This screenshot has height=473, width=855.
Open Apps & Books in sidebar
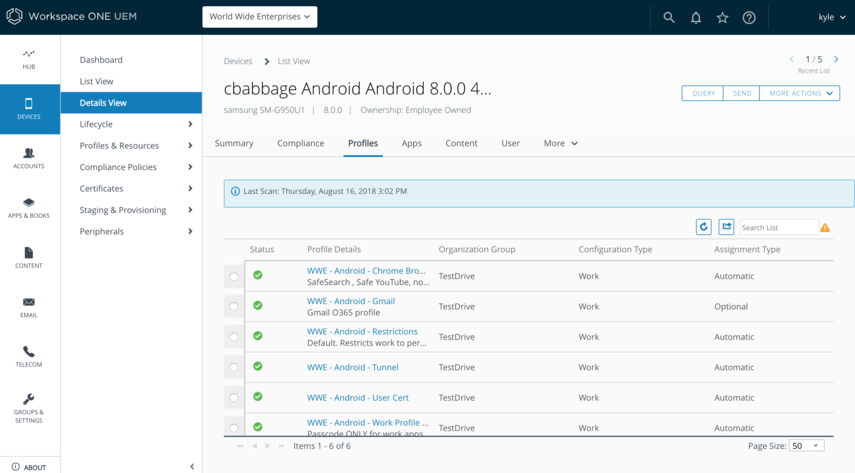point(29,208)
